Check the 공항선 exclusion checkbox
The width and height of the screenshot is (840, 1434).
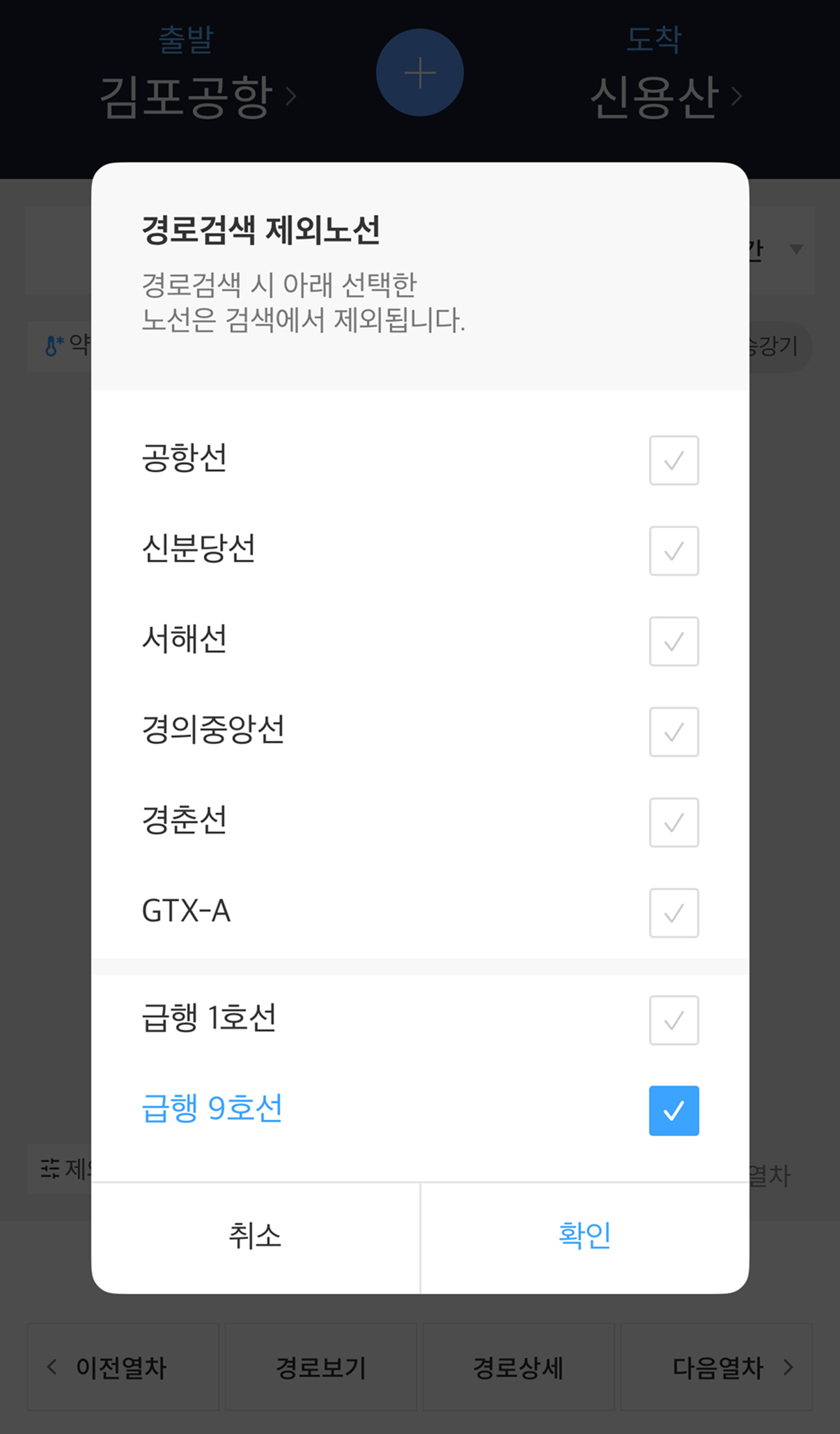pos(674,460)
